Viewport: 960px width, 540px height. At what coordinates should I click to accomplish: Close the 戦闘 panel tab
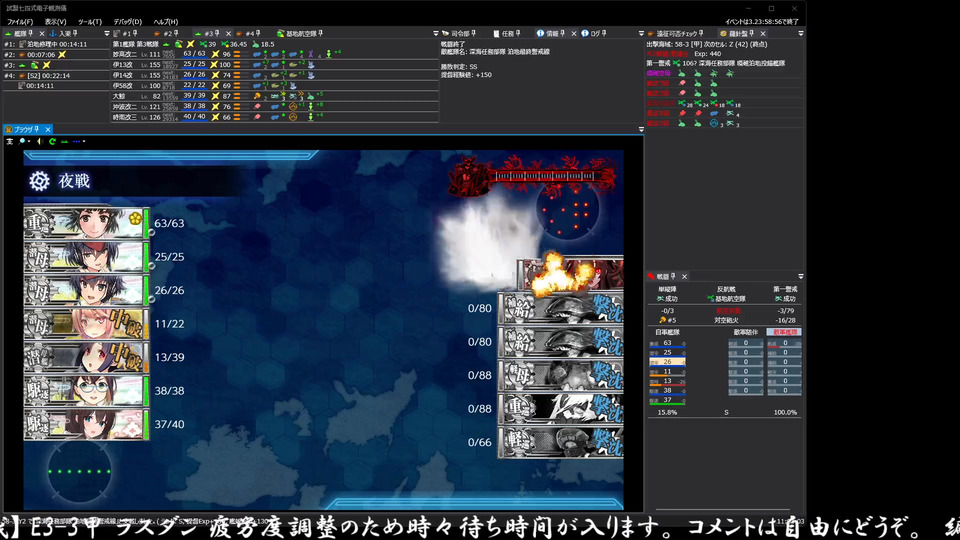[684, 277]
